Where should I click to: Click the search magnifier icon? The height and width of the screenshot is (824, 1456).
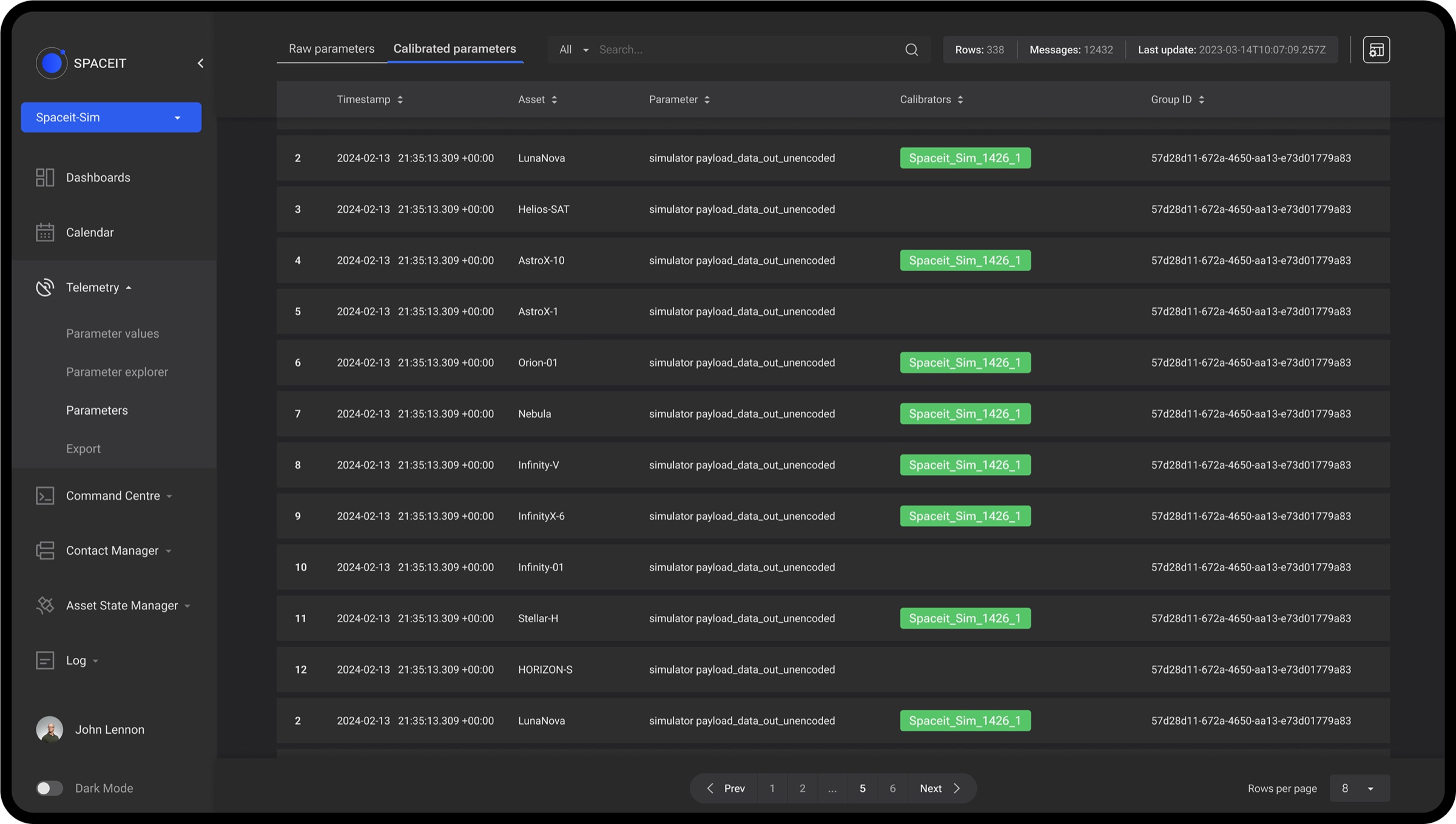pos(911,50)
